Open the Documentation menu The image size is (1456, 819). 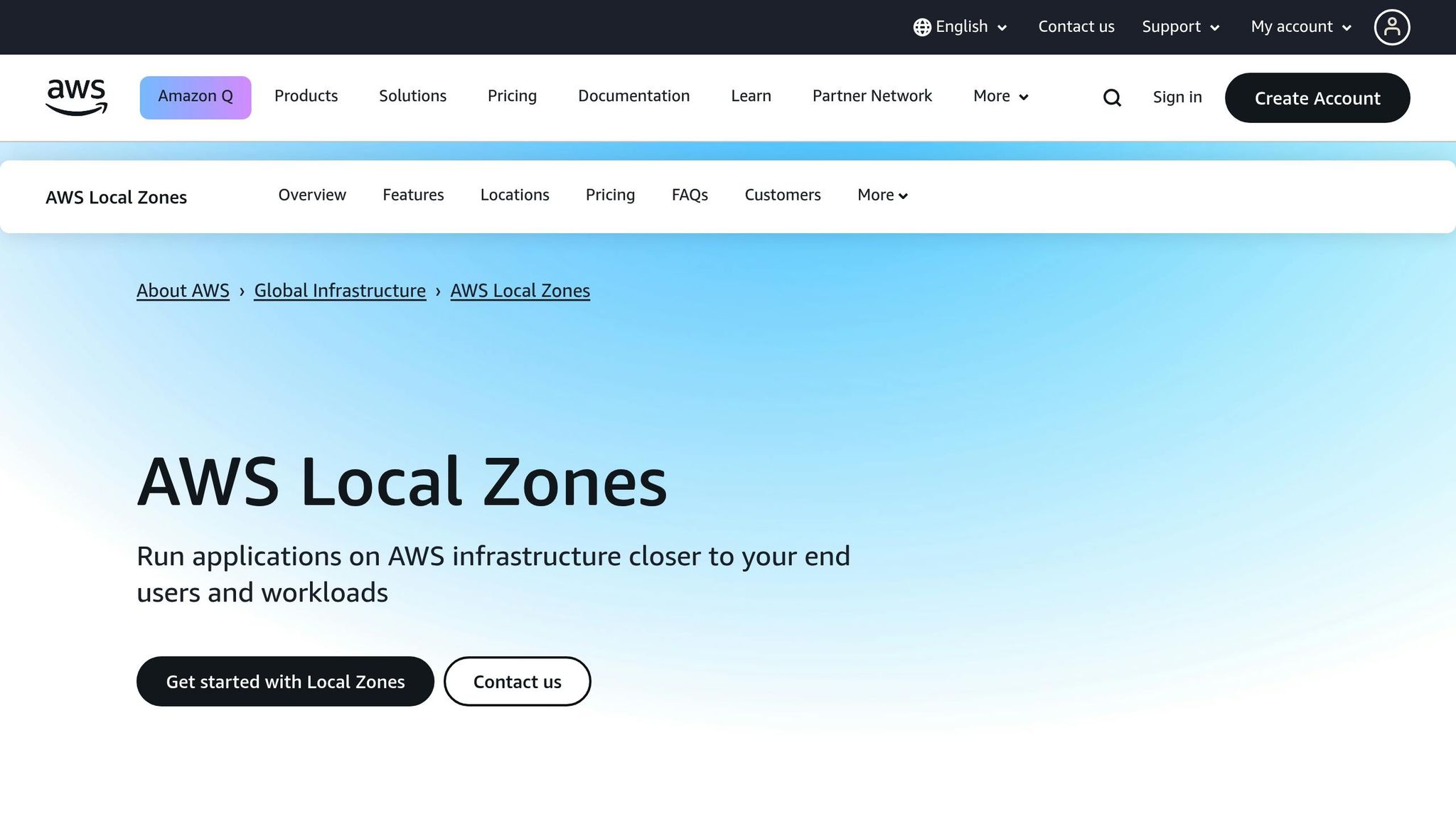pos(633,96)
